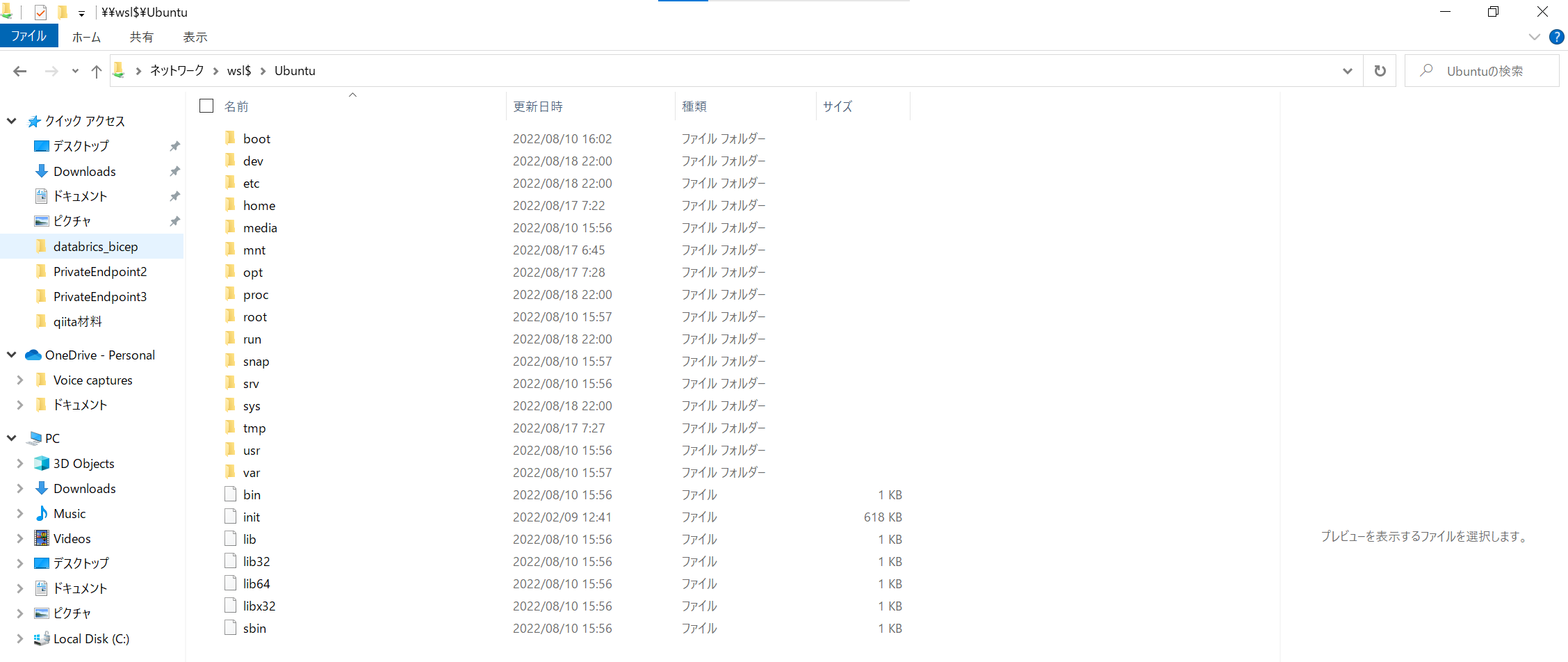1568x662 pixels.
Task: Click the 618 KB size cell
Action: 883,517
